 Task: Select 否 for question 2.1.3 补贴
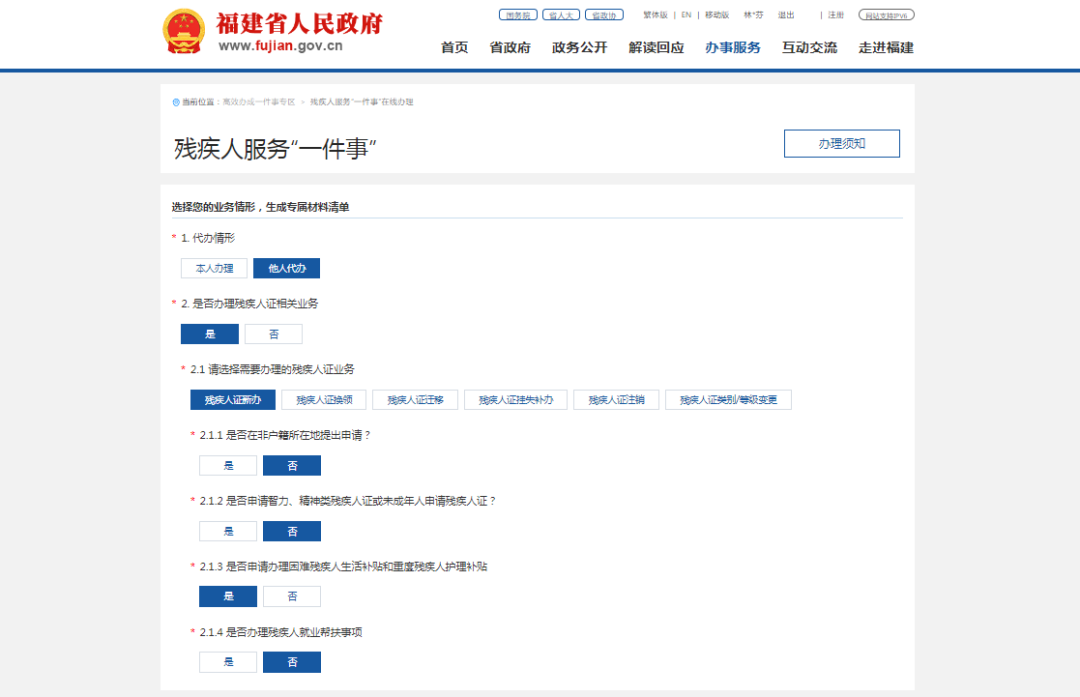pos(292,597)
